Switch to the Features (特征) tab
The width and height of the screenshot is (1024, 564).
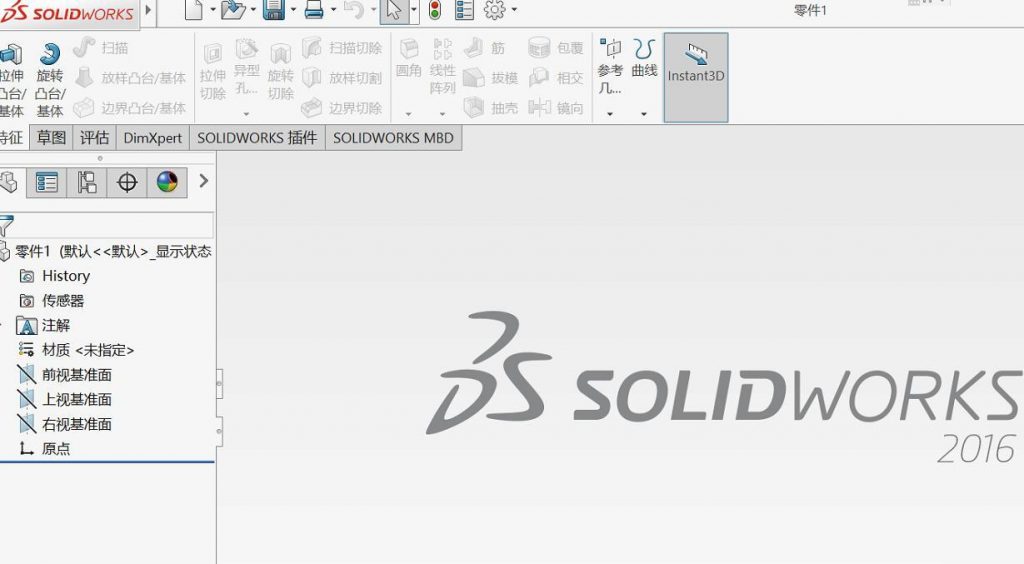[12, 138]
